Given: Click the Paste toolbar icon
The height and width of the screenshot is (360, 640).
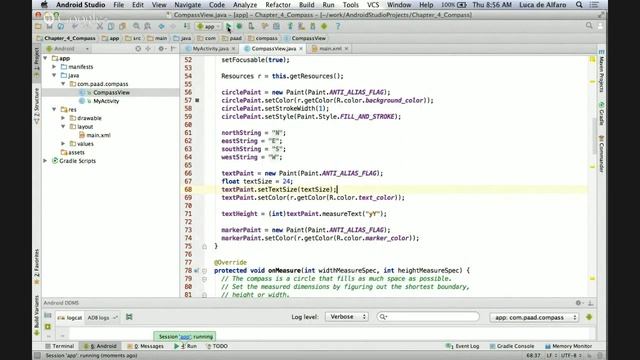Looking at the screenshot, I should pyautogui.click(x=122, y=27).
